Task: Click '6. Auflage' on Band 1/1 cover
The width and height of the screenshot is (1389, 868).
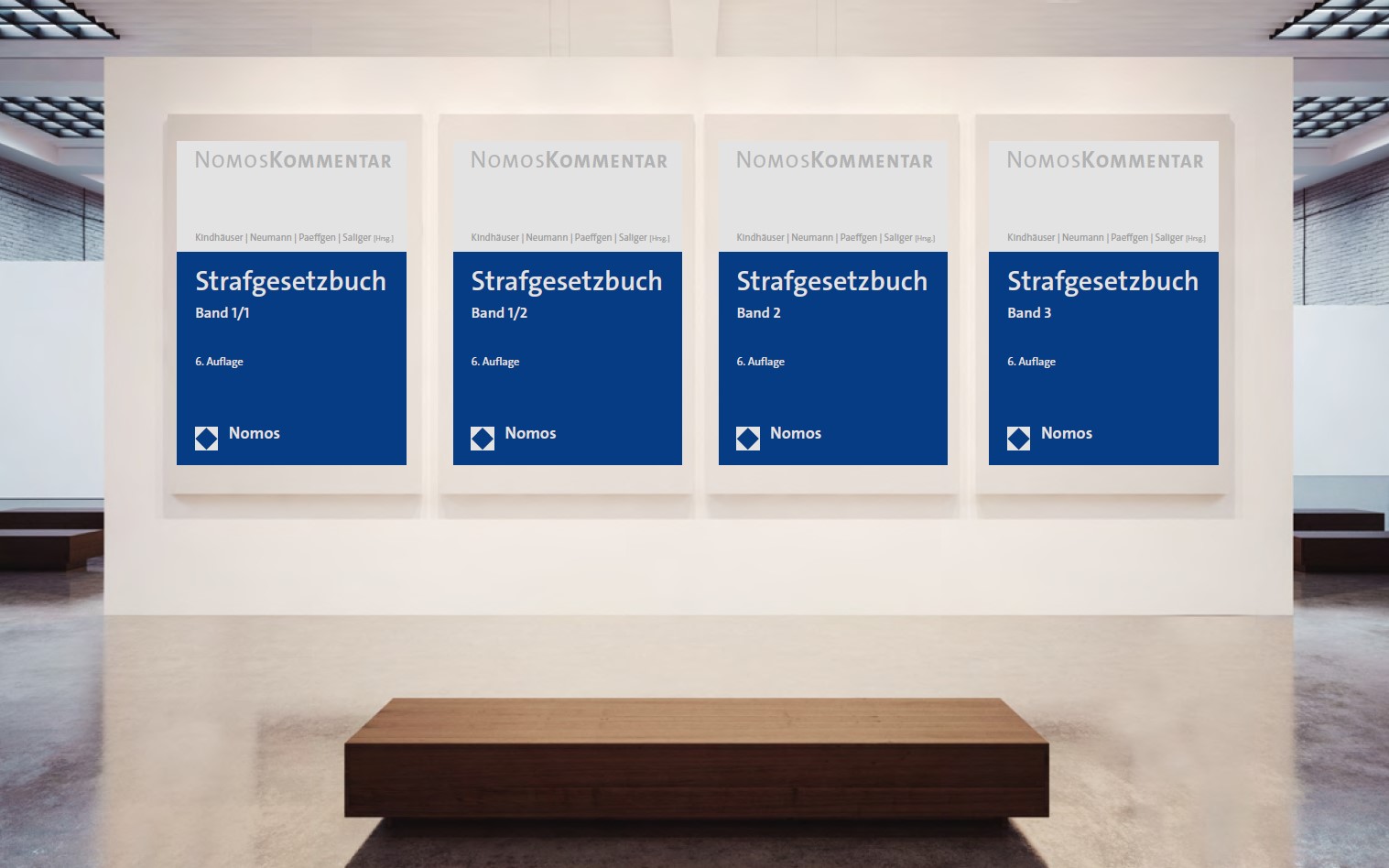Action: (x=219, y=362)
